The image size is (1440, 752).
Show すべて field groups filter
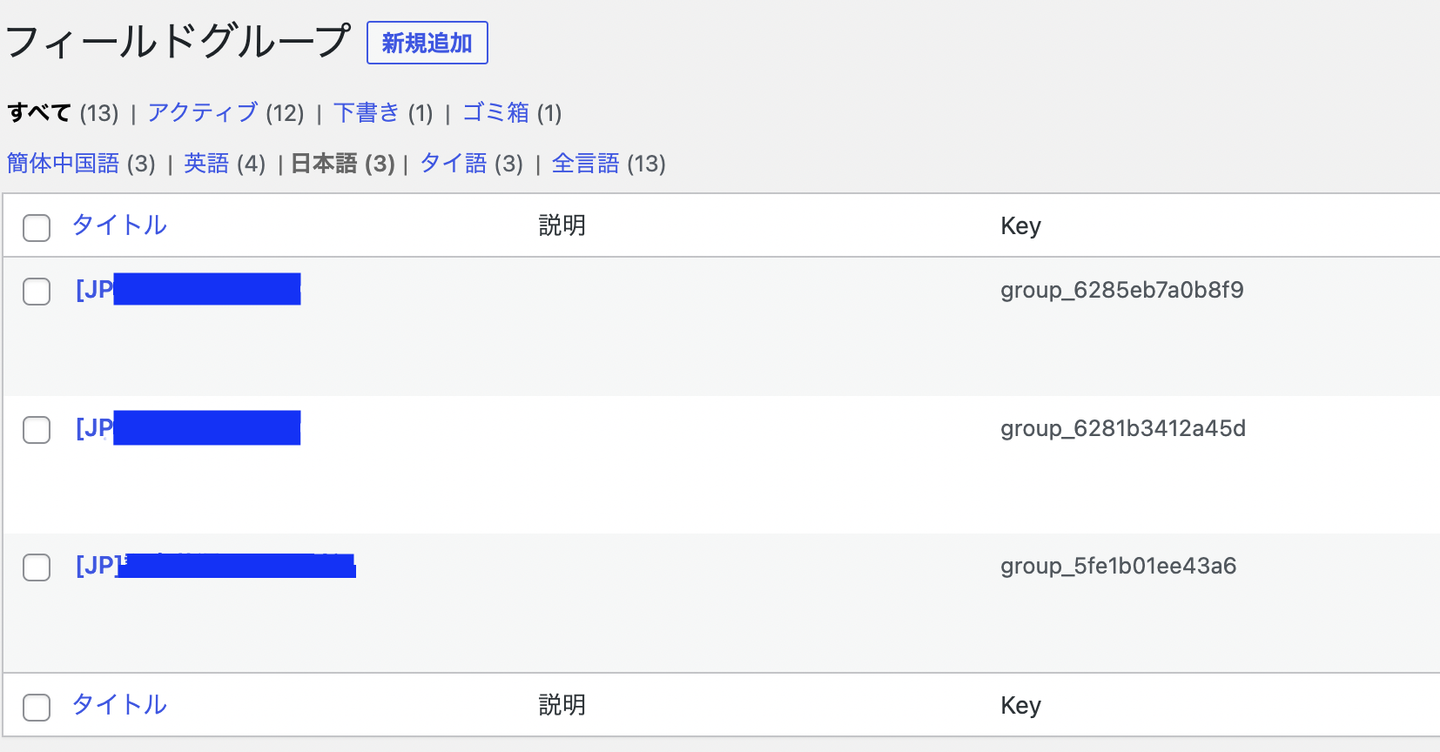[x=40, y=113]
